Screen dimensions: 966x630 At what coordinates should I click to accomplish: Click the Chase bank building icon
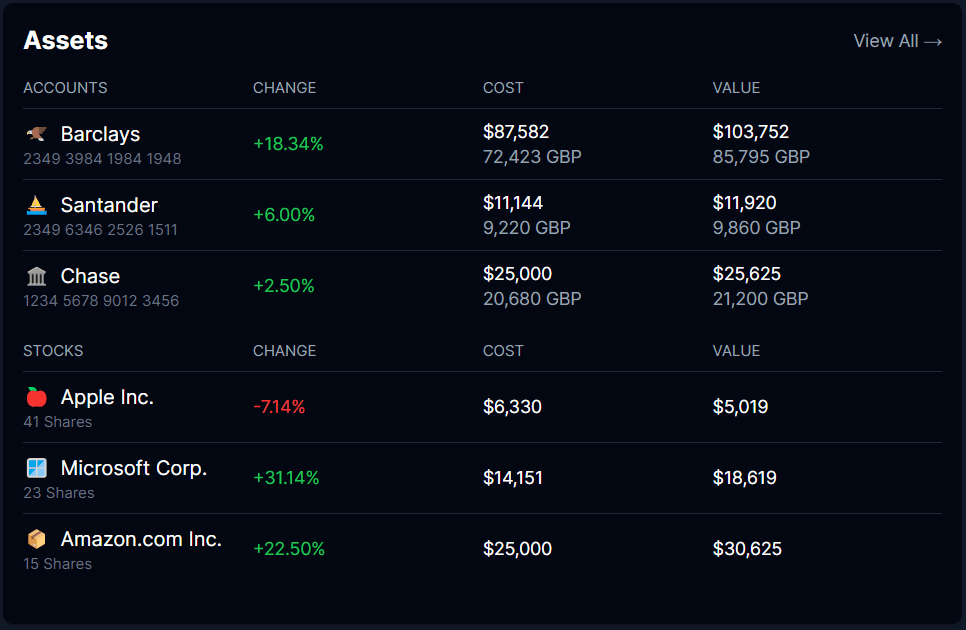(x=34, y=276)
